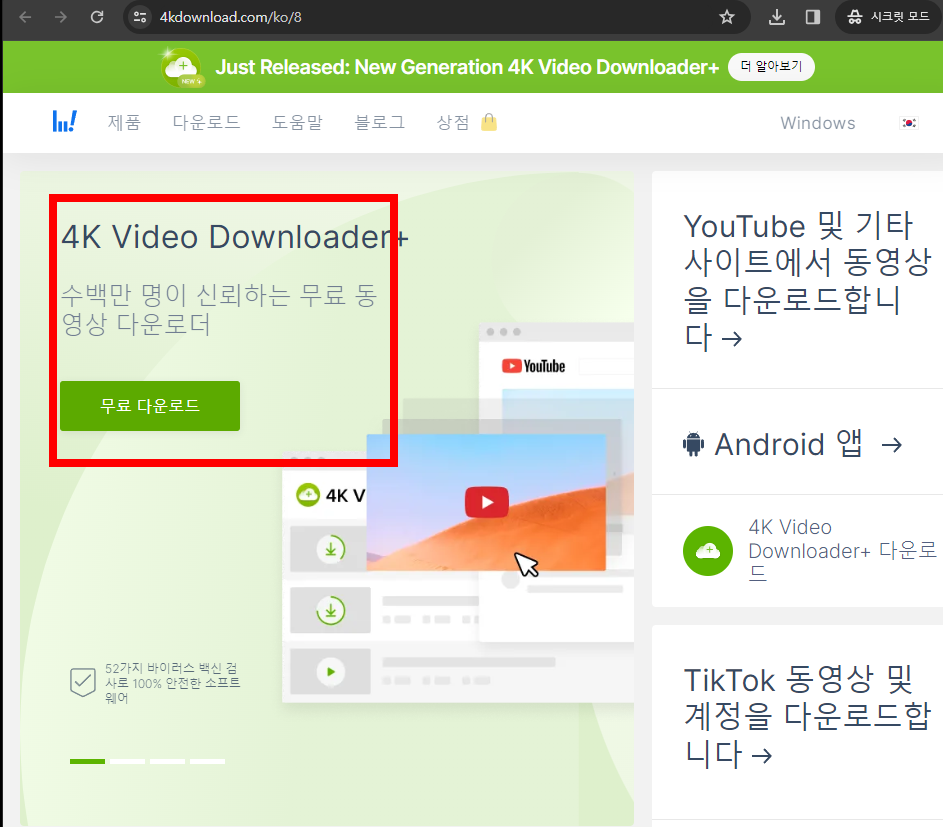Toggle the browser side panel icon
Image resolution: width=943 pixels, height=827 pixels.
click(812, 17)
